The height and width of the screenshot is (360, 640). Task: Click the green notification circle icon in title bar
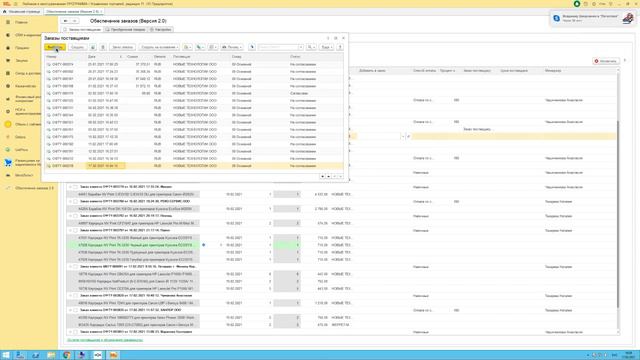point(577,4)
